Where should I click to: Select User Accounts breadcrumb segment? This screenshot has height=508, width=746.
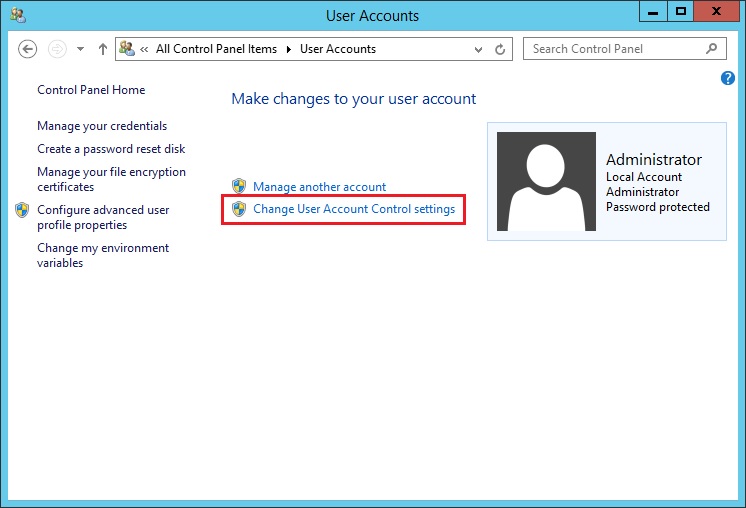click(x=337, y=49)
